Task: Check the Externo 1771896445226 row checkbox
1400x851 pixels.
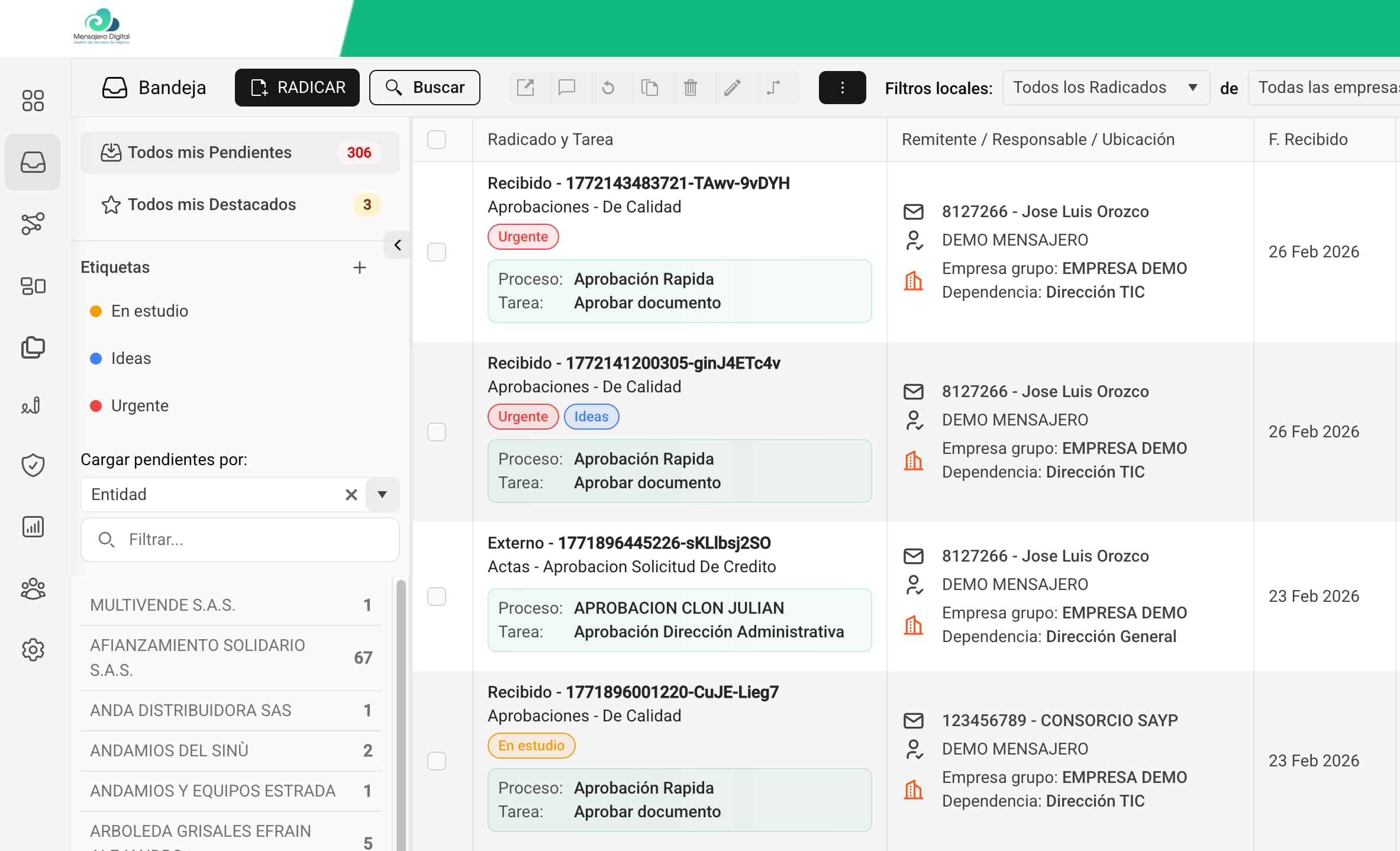Action: tap(437, 597)
